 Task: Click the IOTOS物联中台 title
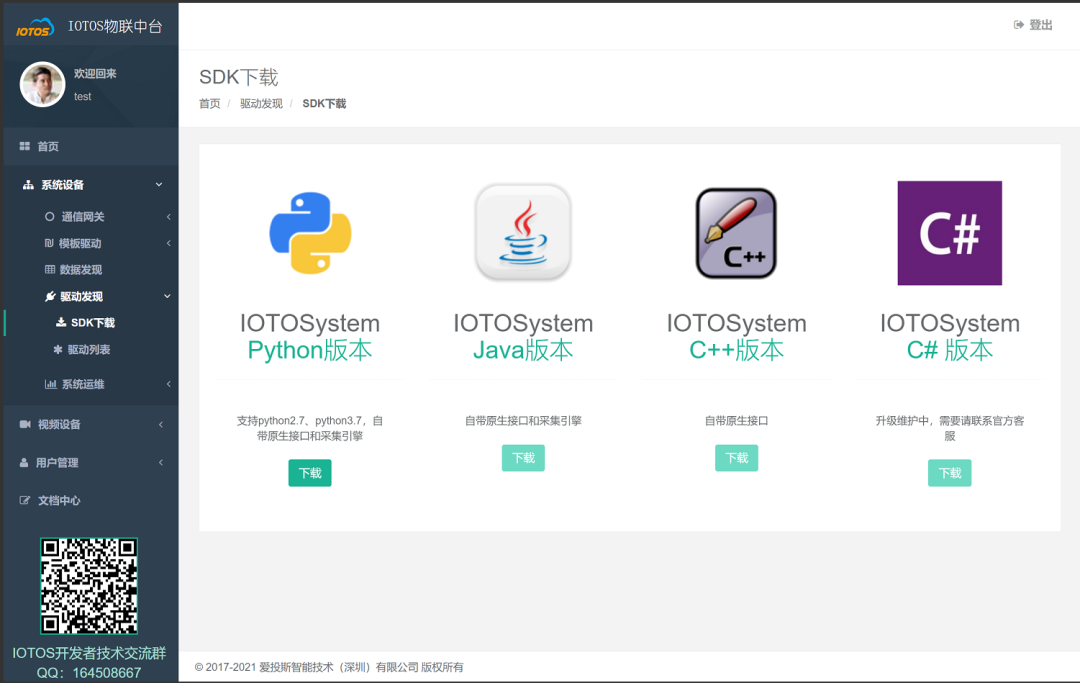[x=115, y=26]
